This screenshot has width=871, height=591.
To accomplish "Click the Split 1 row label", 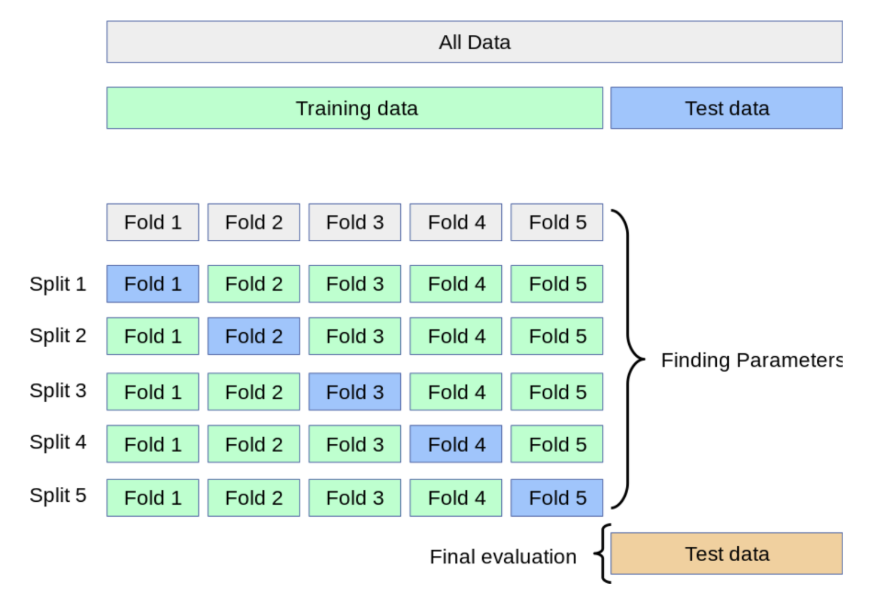I will tap(58, 284).
